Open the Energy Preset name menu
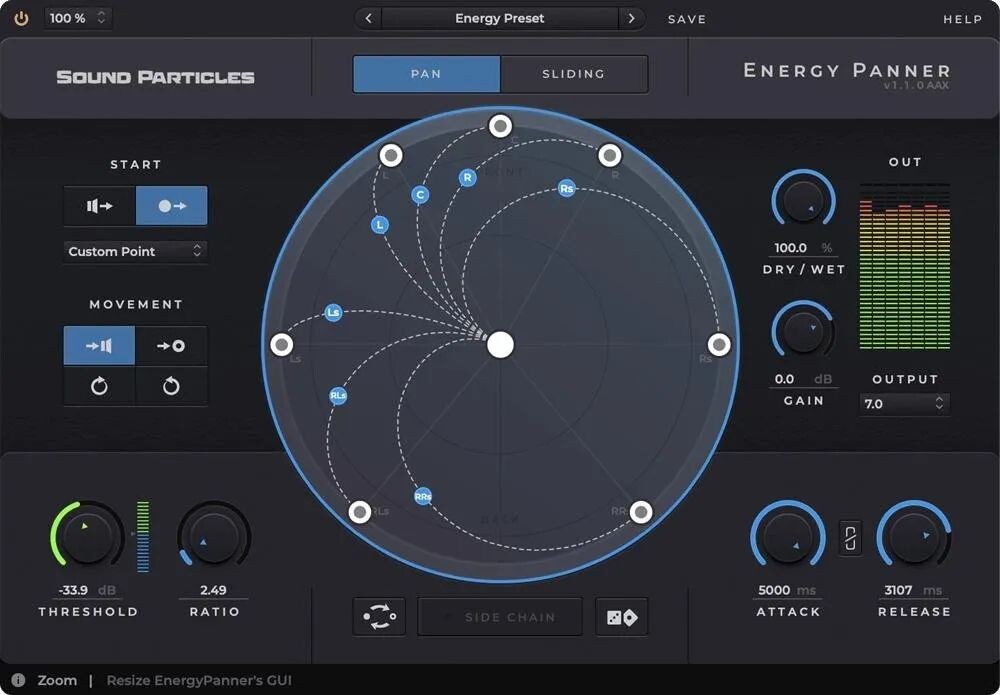The height and width of the screenshot is (695, 1000). click(499, 18)
